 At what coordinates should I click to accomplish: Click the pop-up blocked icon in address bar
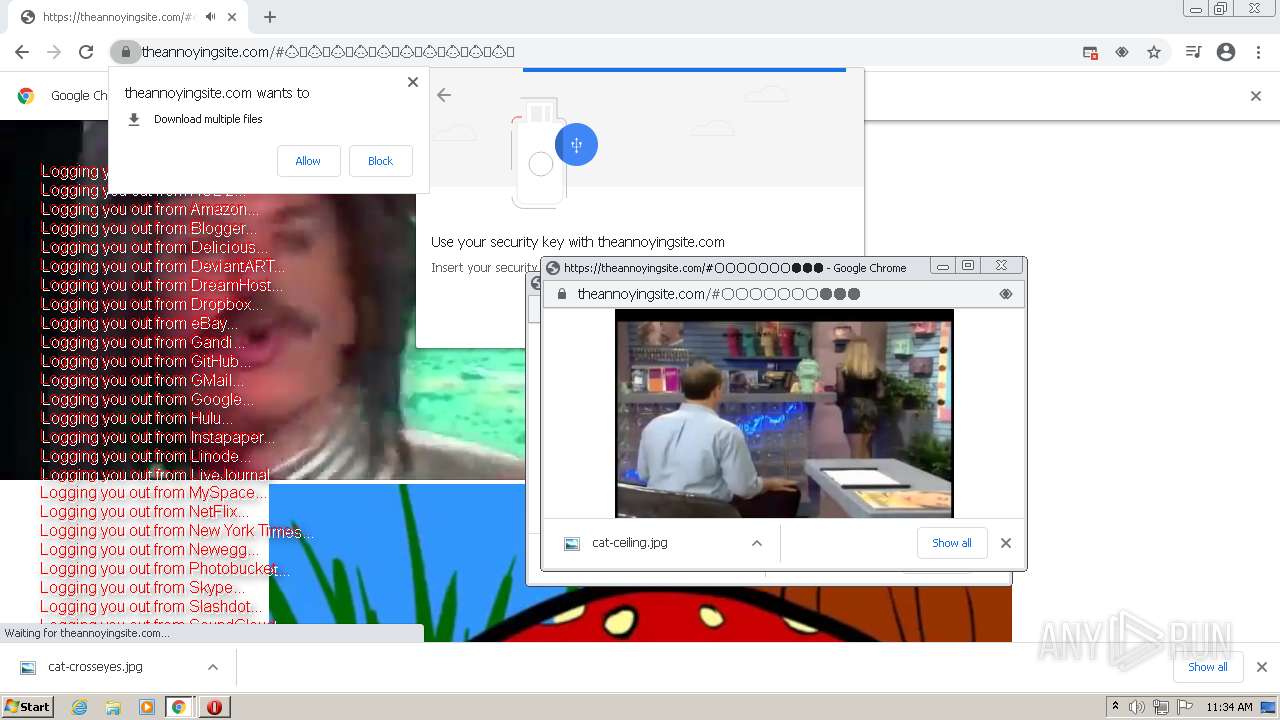(1090, 52)
